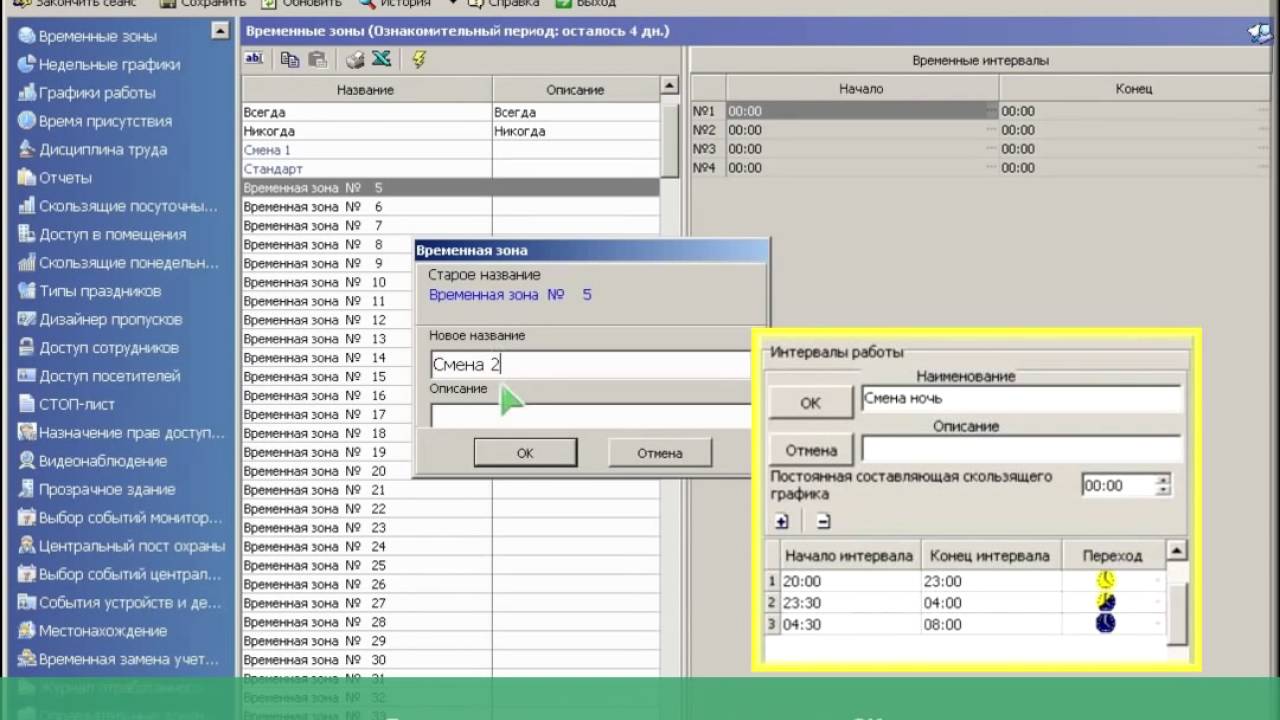The height and width of the screenshot is (720, 1280).
Task: Open Доступ в помещения
Action: 112,234
